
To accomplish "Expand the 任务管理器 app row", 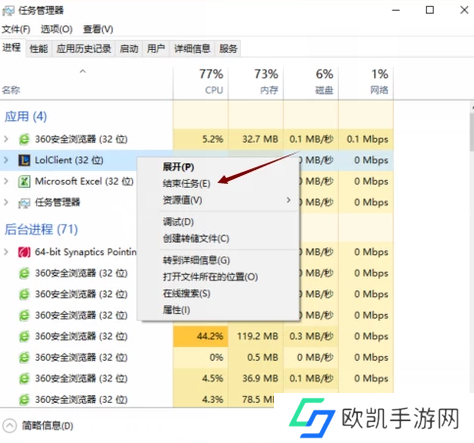I will point(6,202).
